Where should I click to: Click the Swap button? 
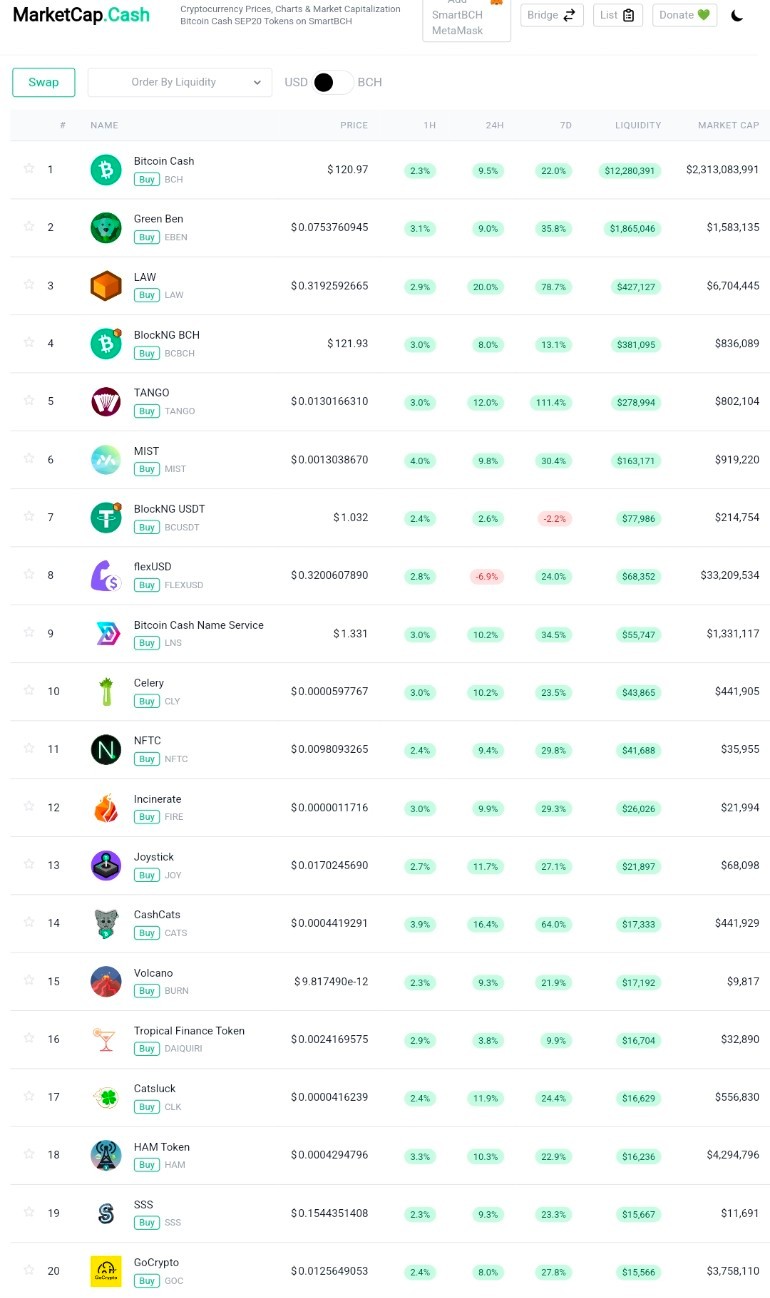[x=44, y=82]
